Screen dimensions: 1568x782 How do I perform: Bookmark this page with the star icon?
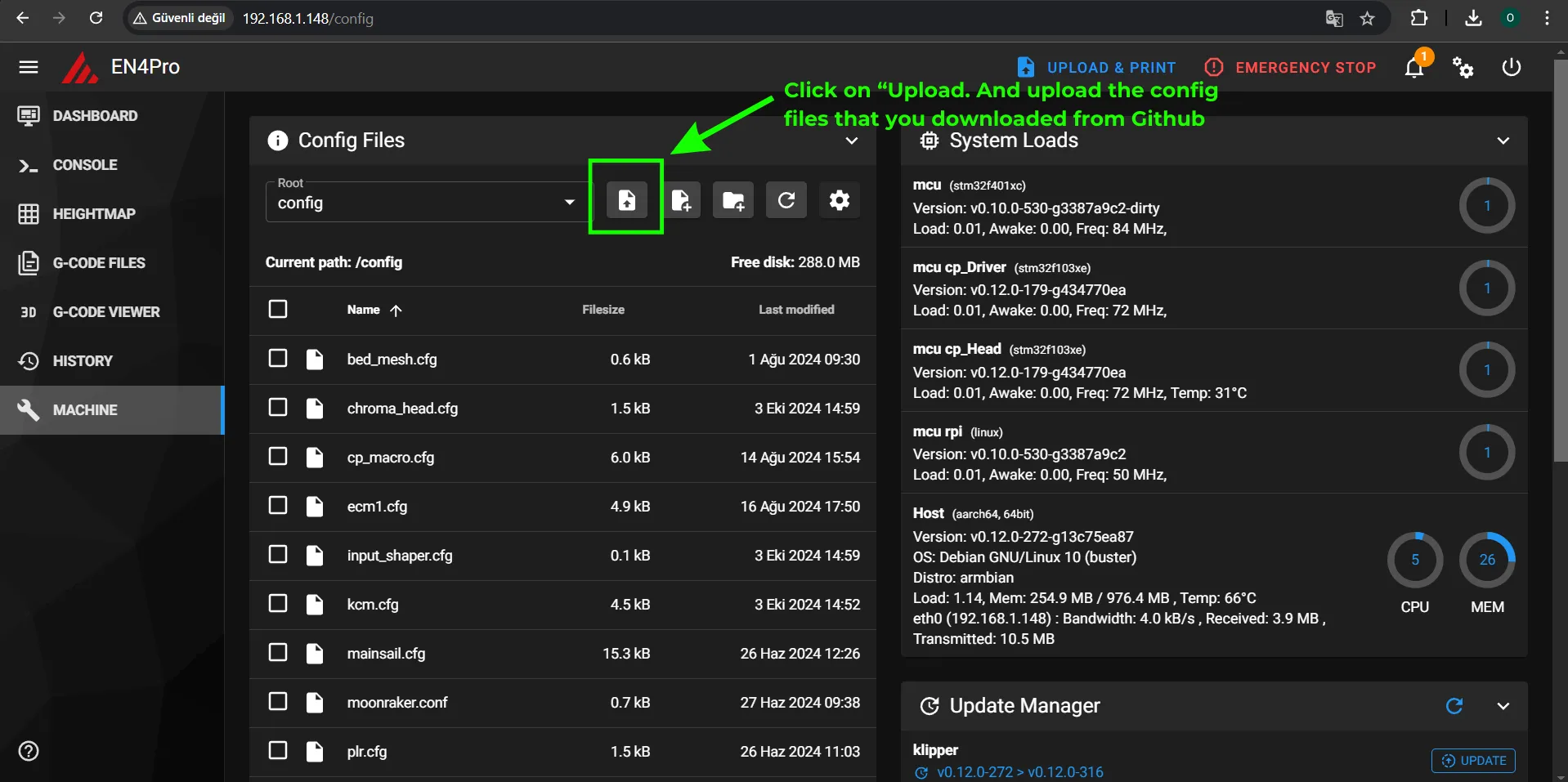(1368, 18)
